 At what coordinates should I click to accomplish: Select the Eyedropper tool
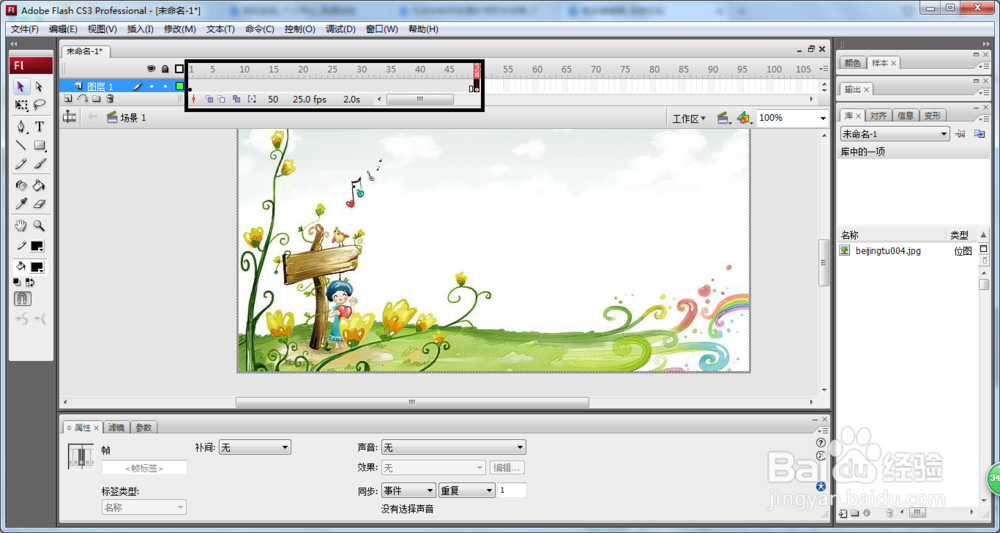point(21,205)
